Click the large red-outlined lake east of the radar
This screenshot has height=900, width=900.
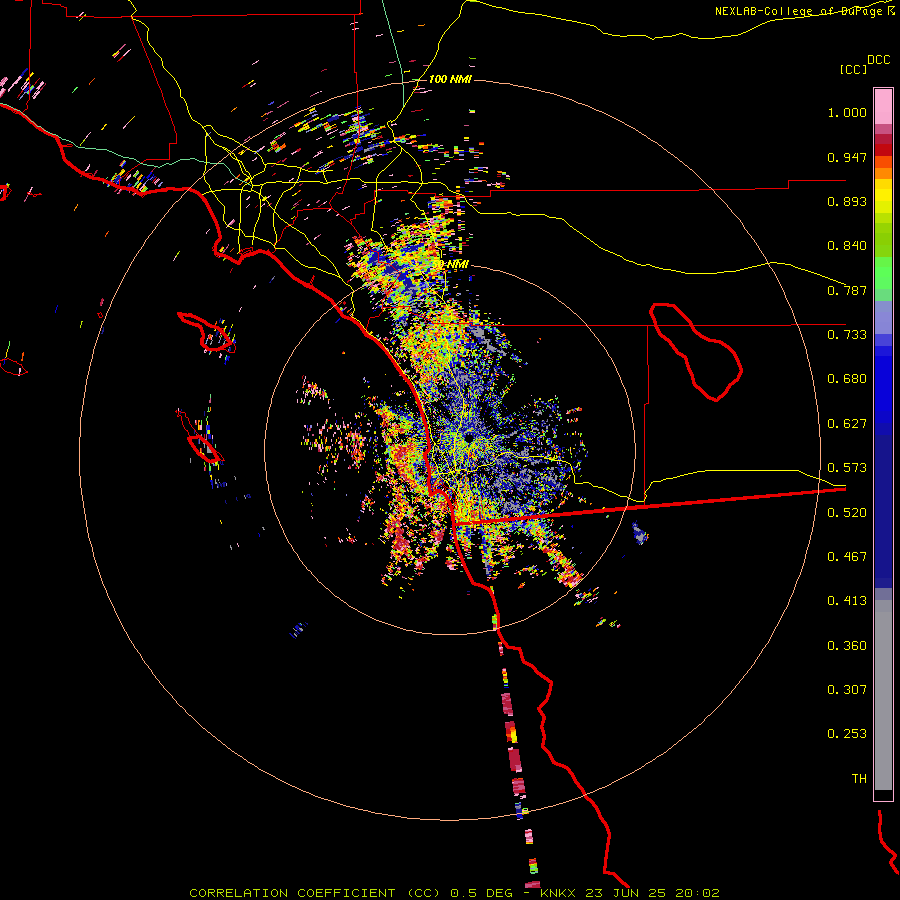coord(696,351)
